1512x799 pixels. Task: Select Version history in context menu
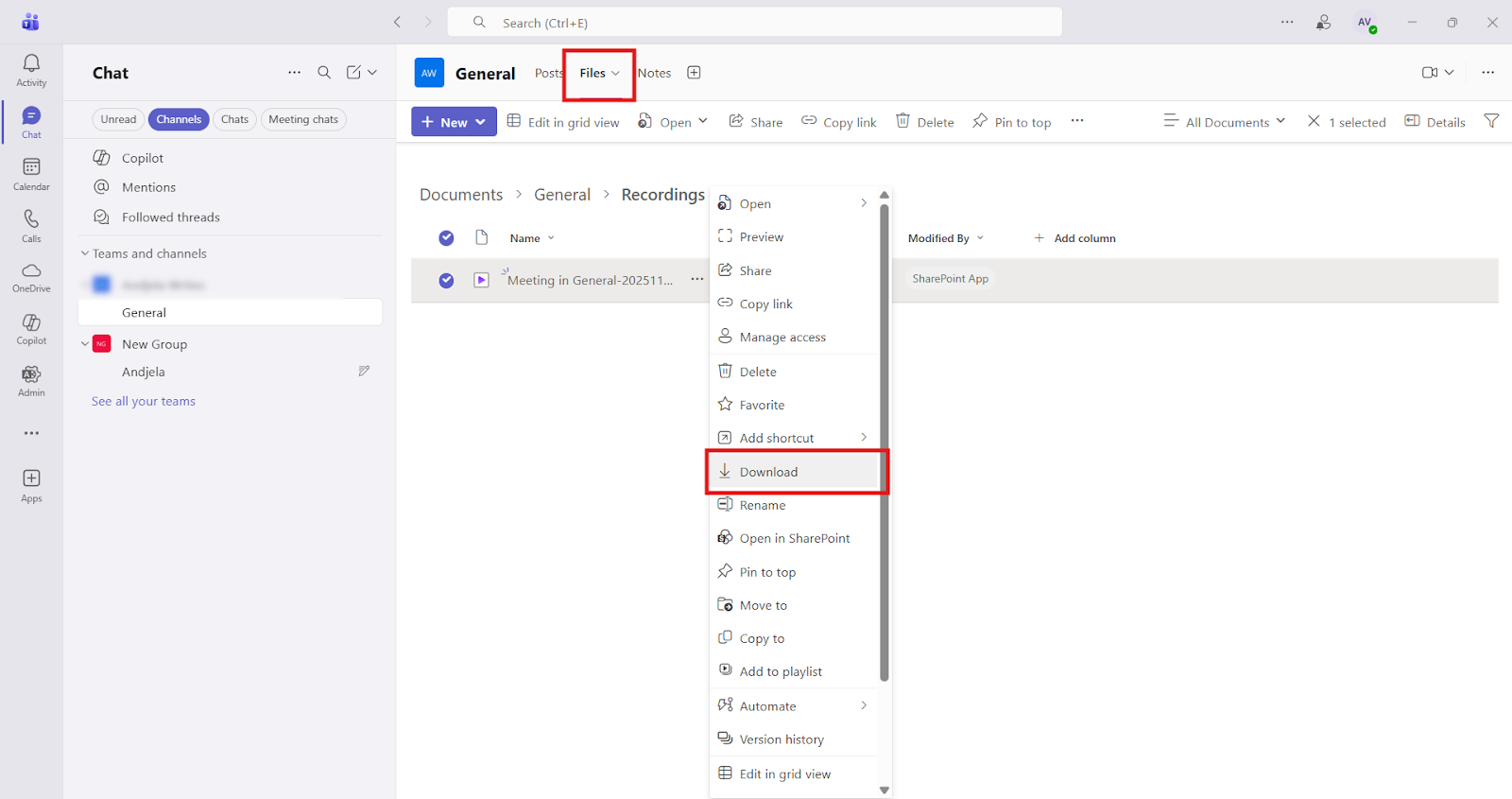coord(781,739)
